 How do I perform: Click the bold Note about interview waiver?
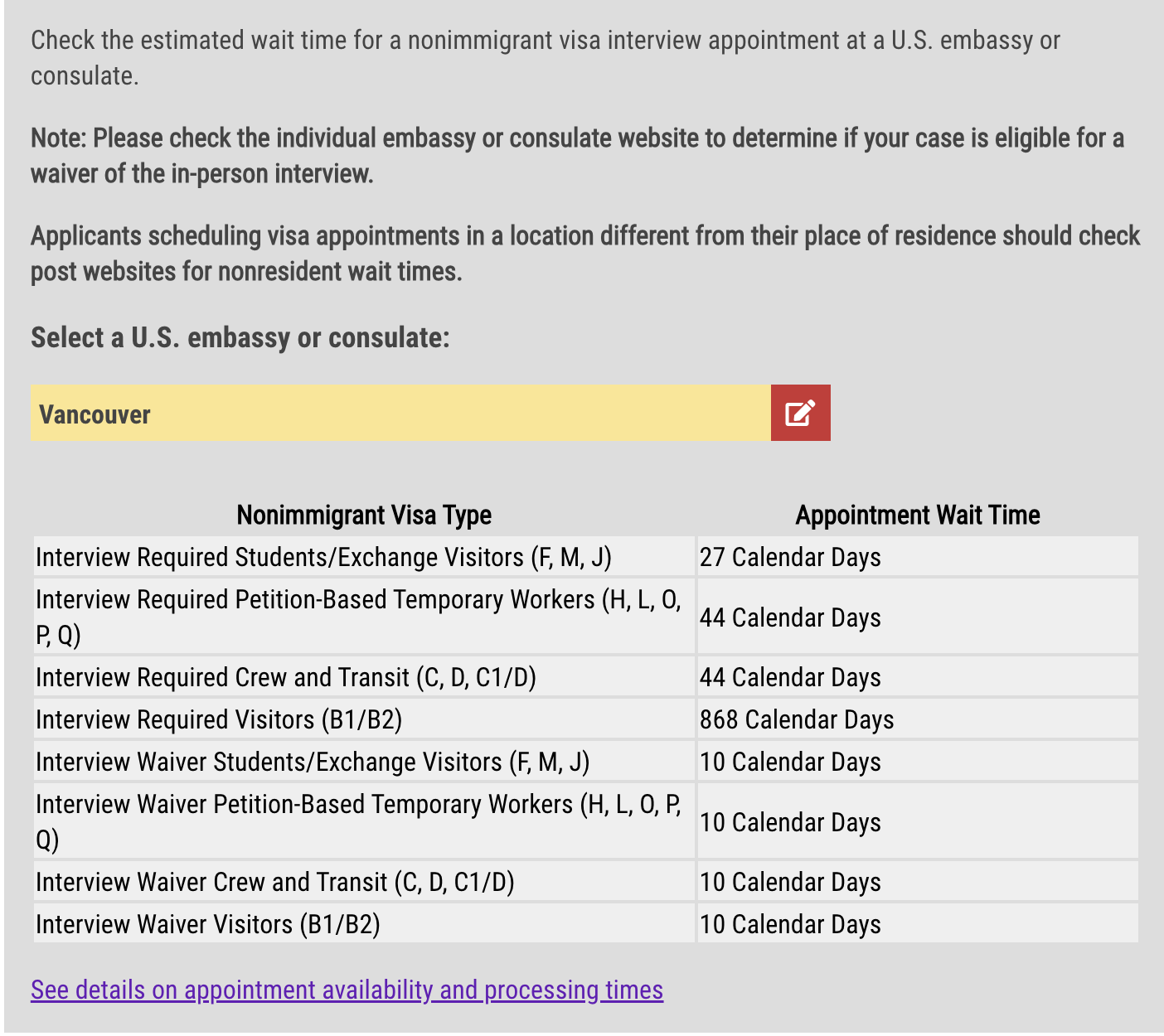click(x=577, y=155)
